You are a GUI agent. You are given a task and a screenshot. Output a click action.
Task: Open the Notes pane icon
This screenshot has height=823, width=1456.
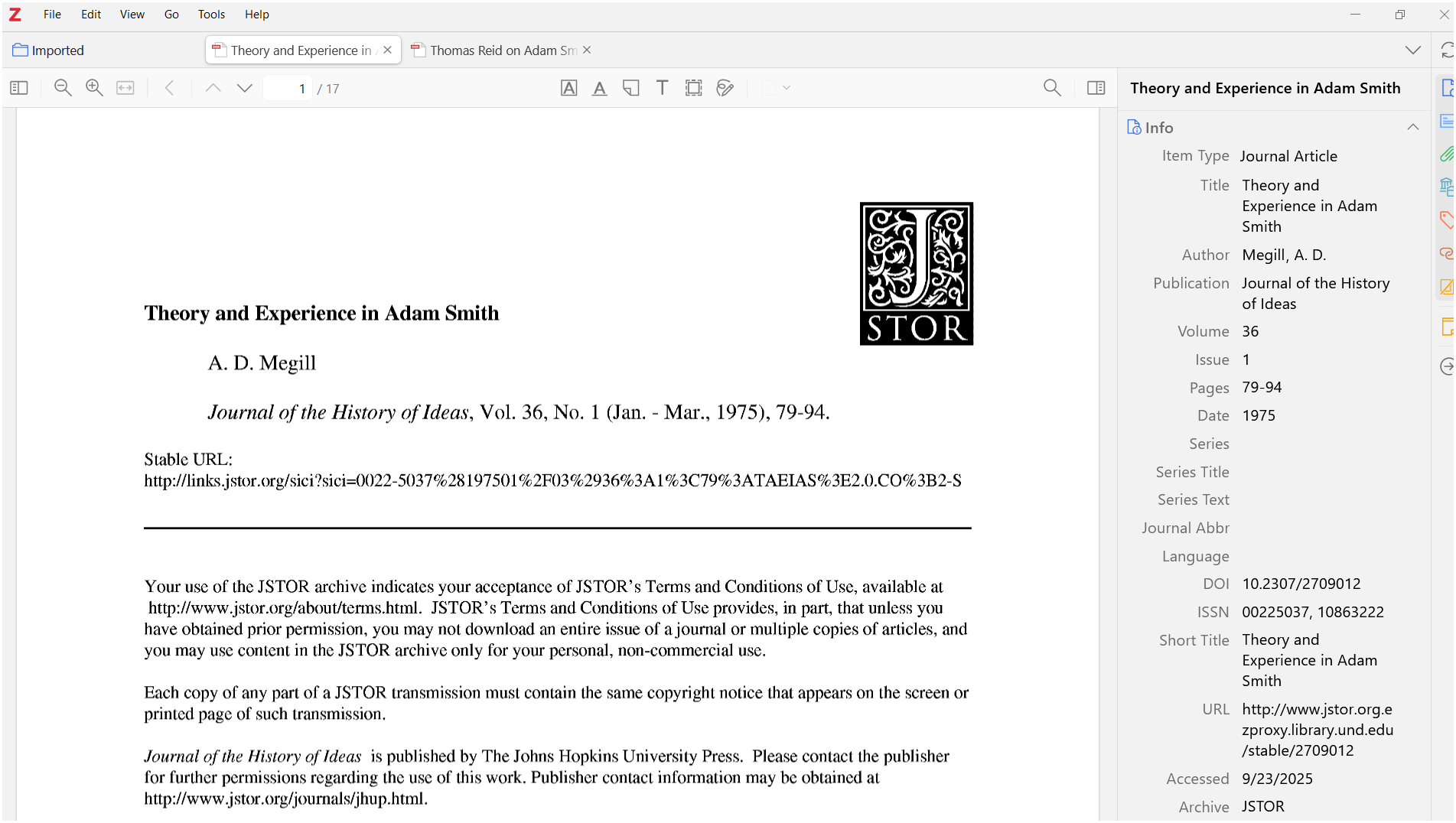pos(1447,327)
